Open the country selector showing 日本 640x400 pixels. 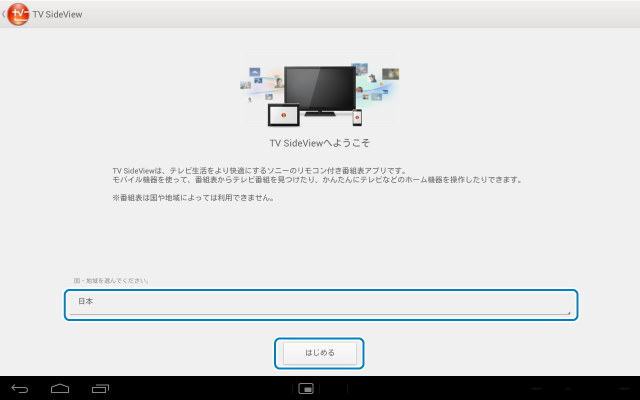pos(321,304)
